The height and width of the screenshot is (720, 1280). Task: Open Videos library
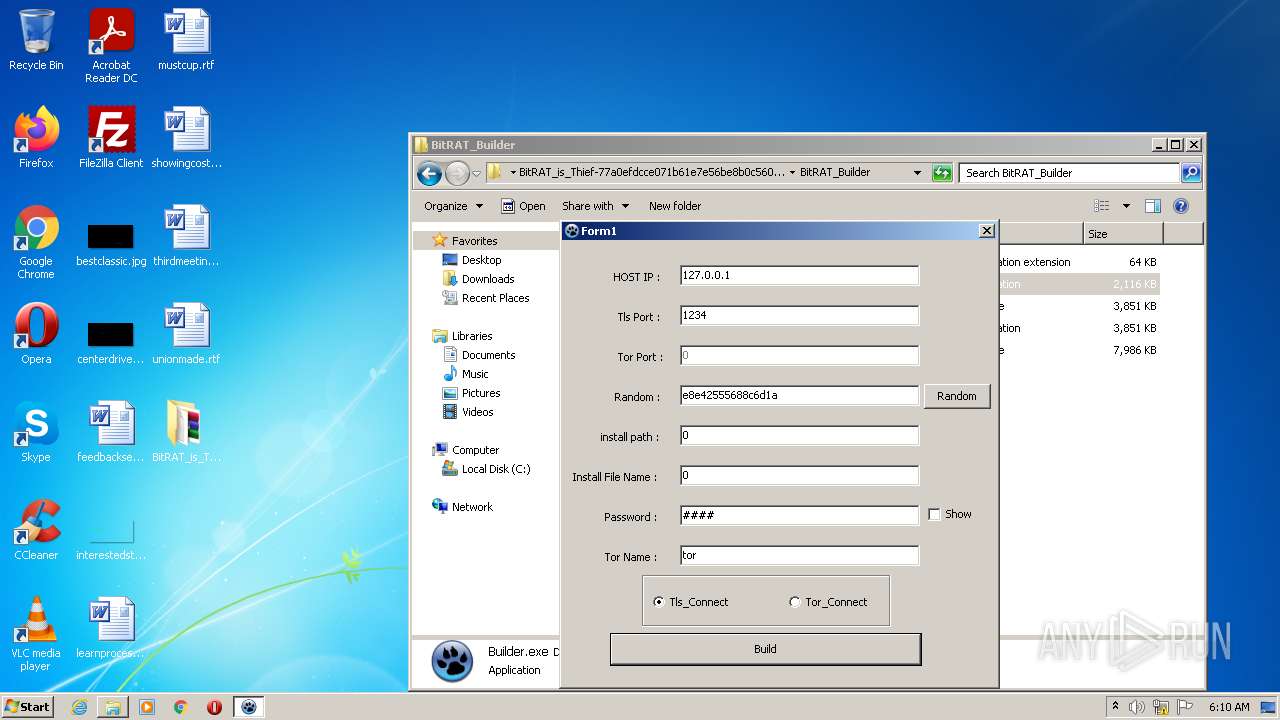477,412
